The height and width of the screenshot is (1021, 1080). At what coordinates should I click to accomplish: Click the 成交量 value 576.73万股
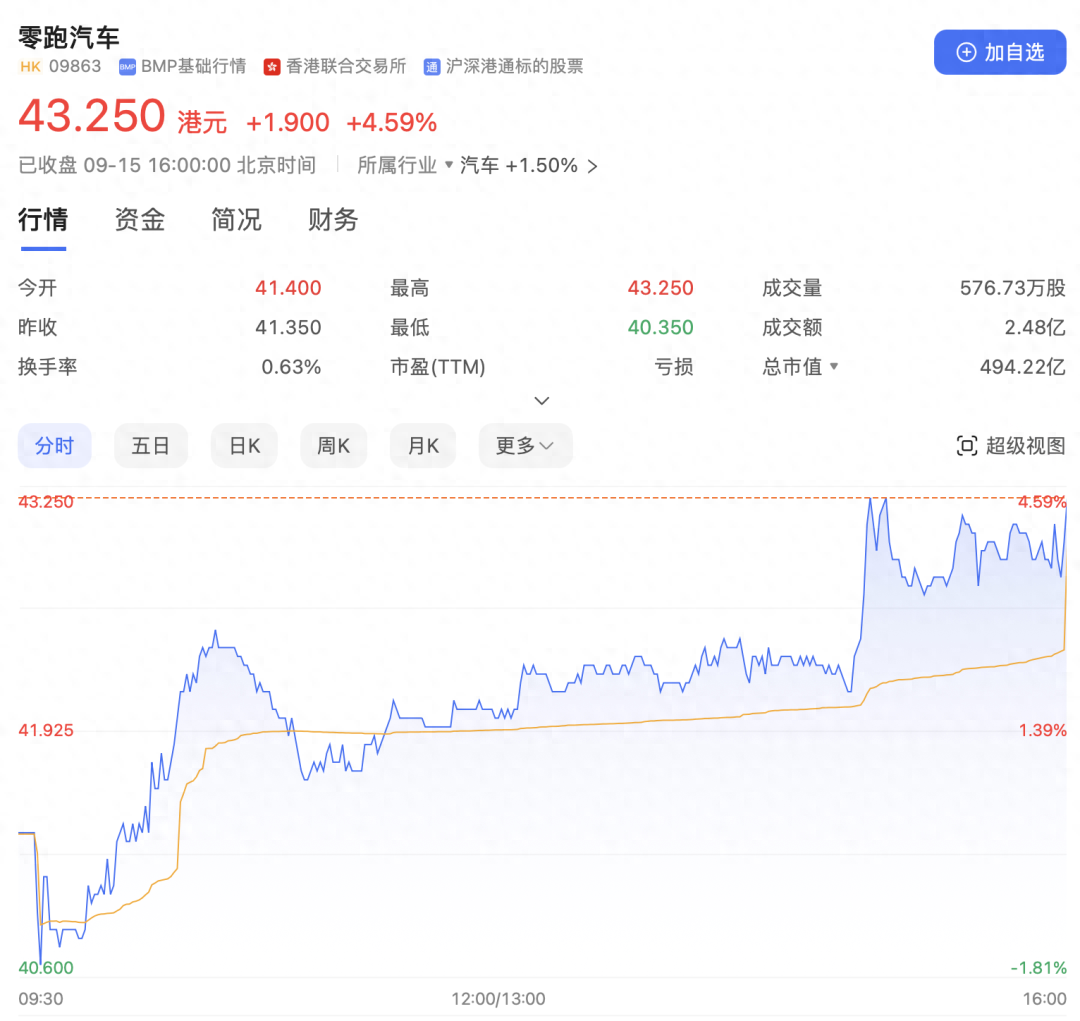tap(1013, 288)
